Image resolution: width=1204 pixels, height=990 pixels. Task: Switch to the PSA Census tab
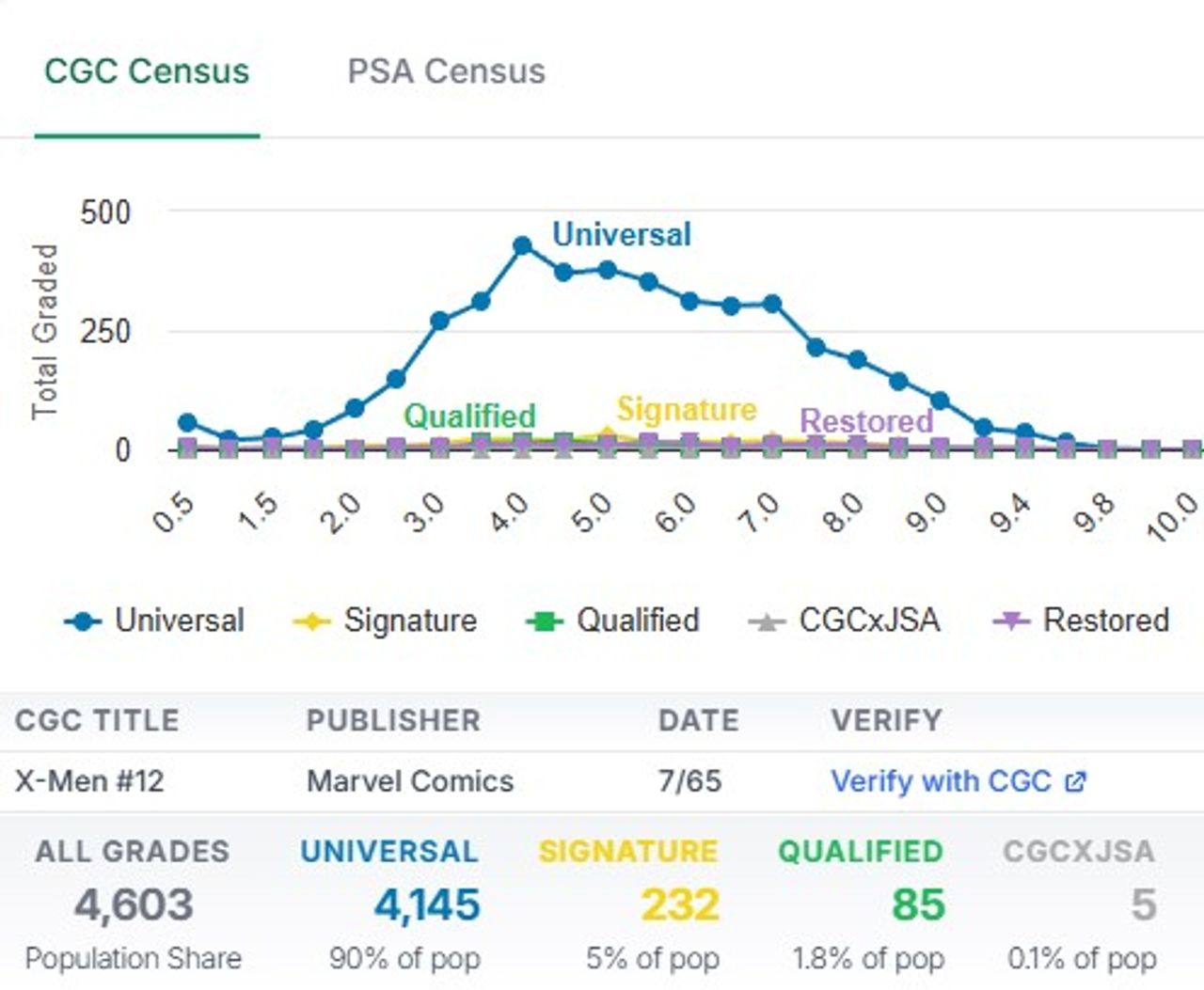(446, 71)
